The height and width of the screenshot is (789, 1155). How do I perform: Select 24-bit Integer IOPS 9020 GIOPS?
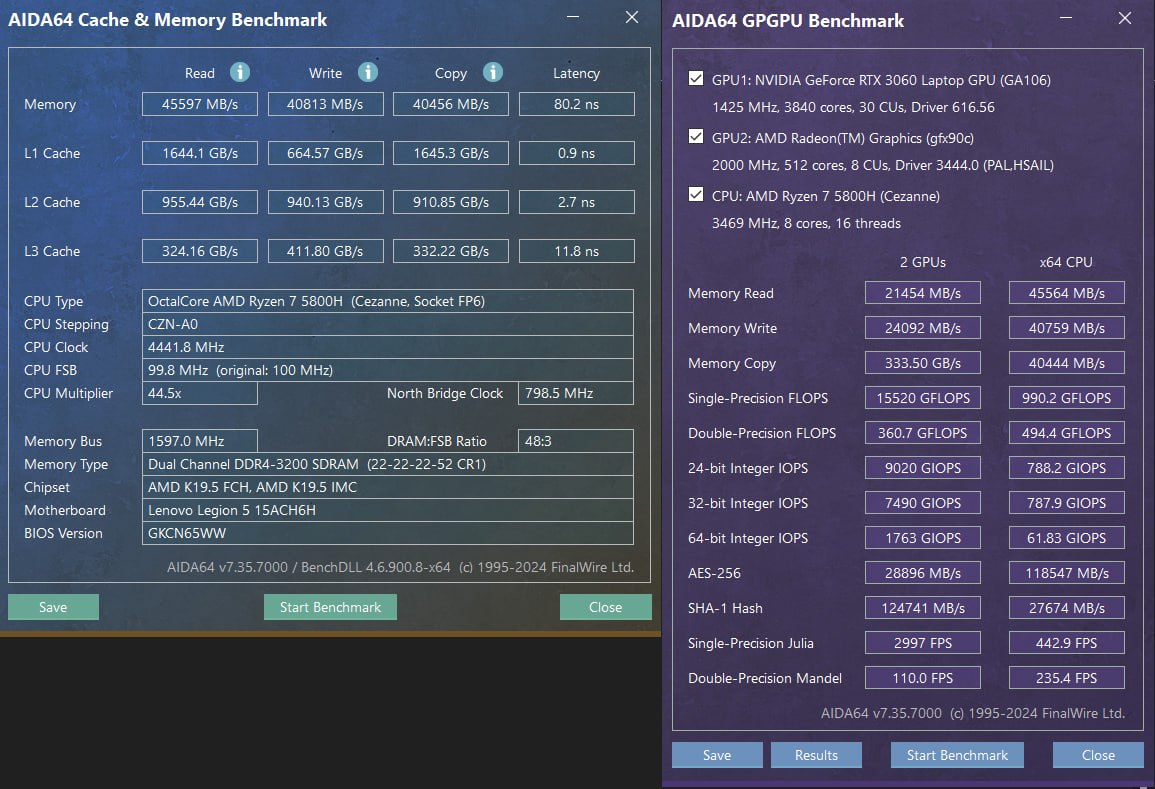click(x=923, y=468)
